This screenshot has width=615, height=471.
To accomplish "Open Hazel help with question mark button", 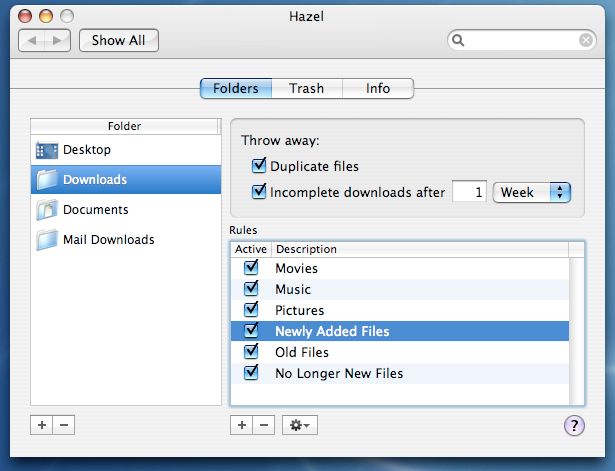I will pyautogui.click(x=574, y=426).
